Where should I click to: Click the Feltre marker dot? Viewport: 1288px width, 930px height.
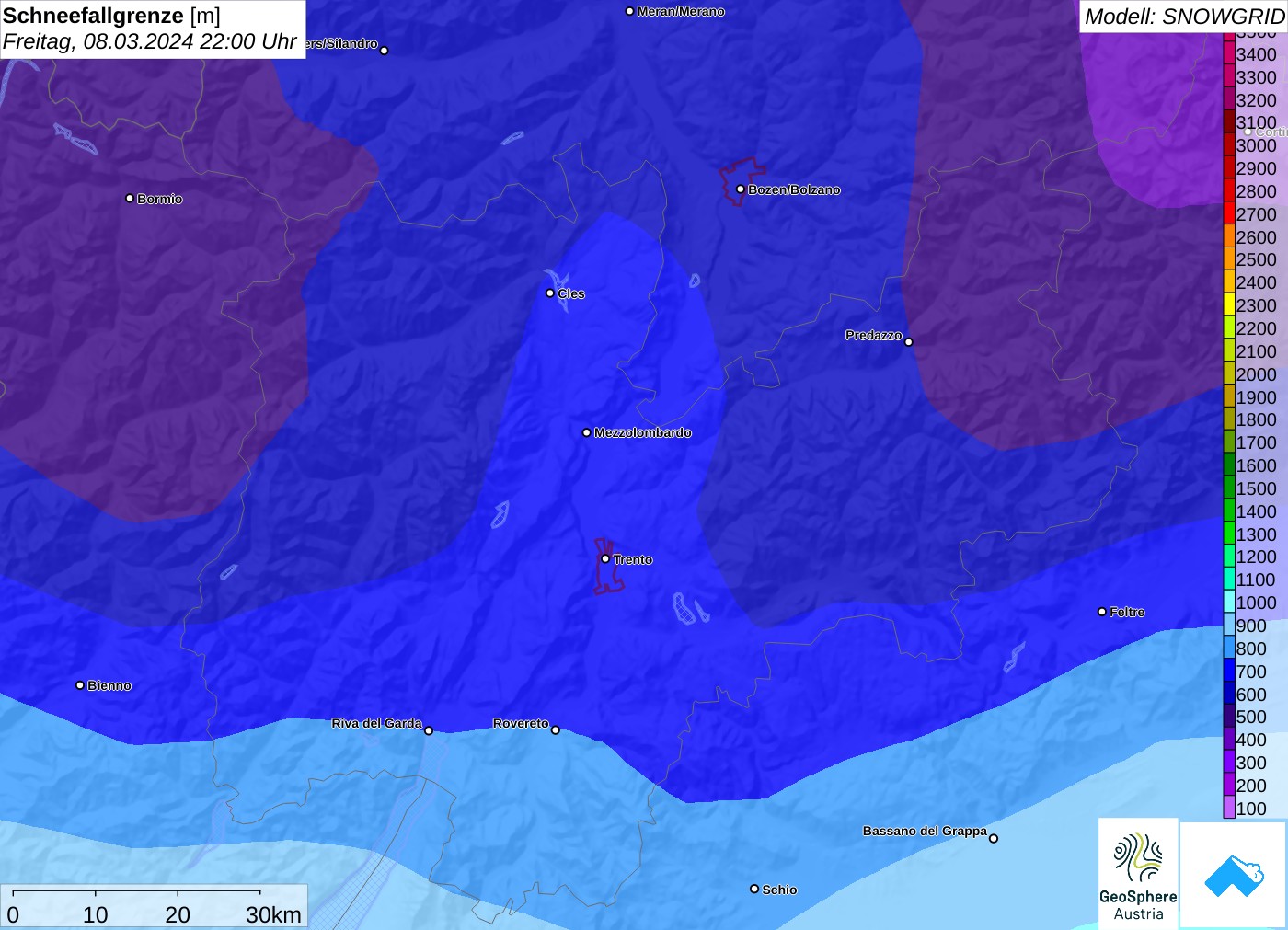1102,612
